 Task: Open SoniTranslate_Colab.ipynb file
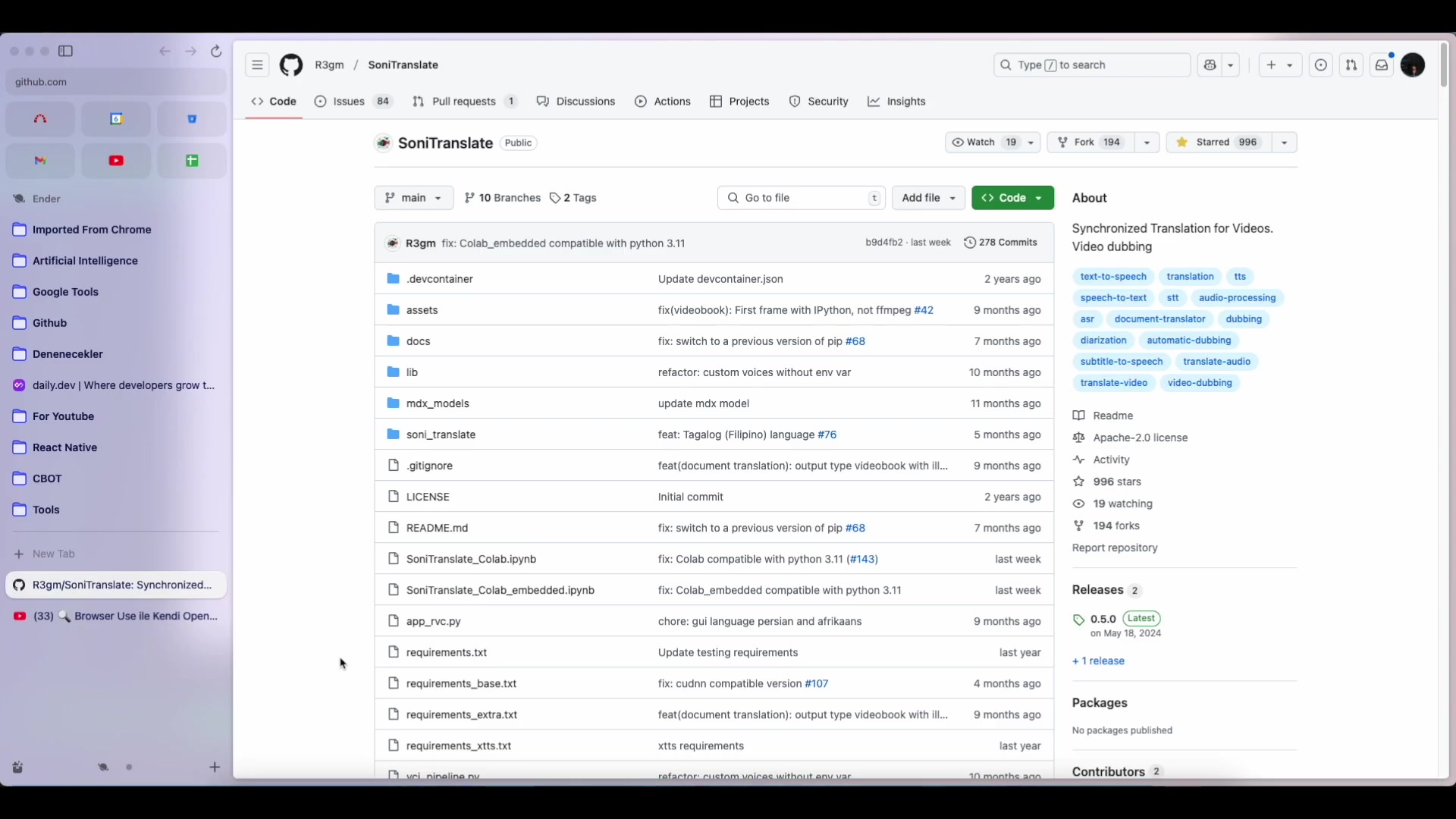click(471, 560)
